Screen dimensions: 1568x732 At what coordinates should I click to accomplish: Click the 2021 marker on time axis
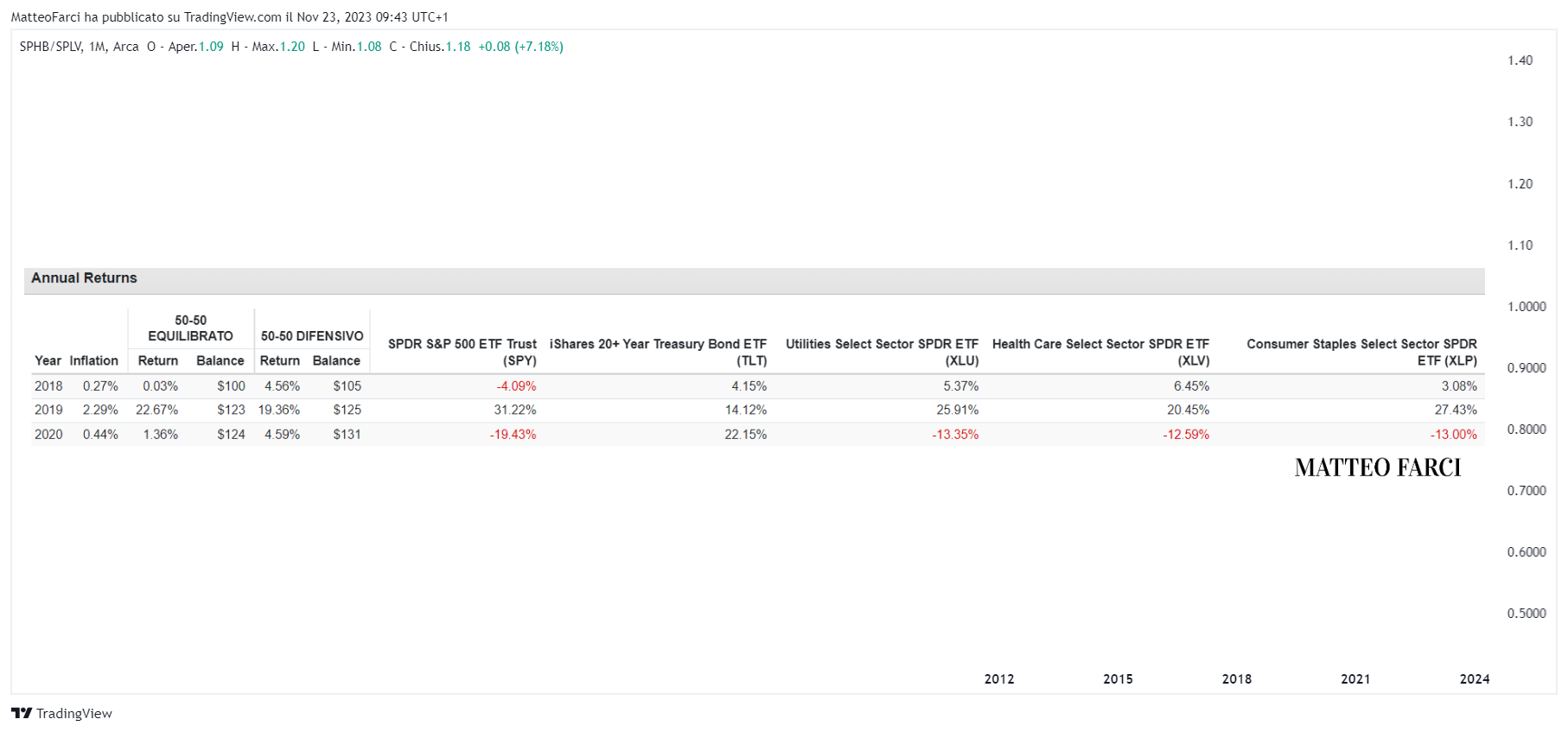(1355, 679)
